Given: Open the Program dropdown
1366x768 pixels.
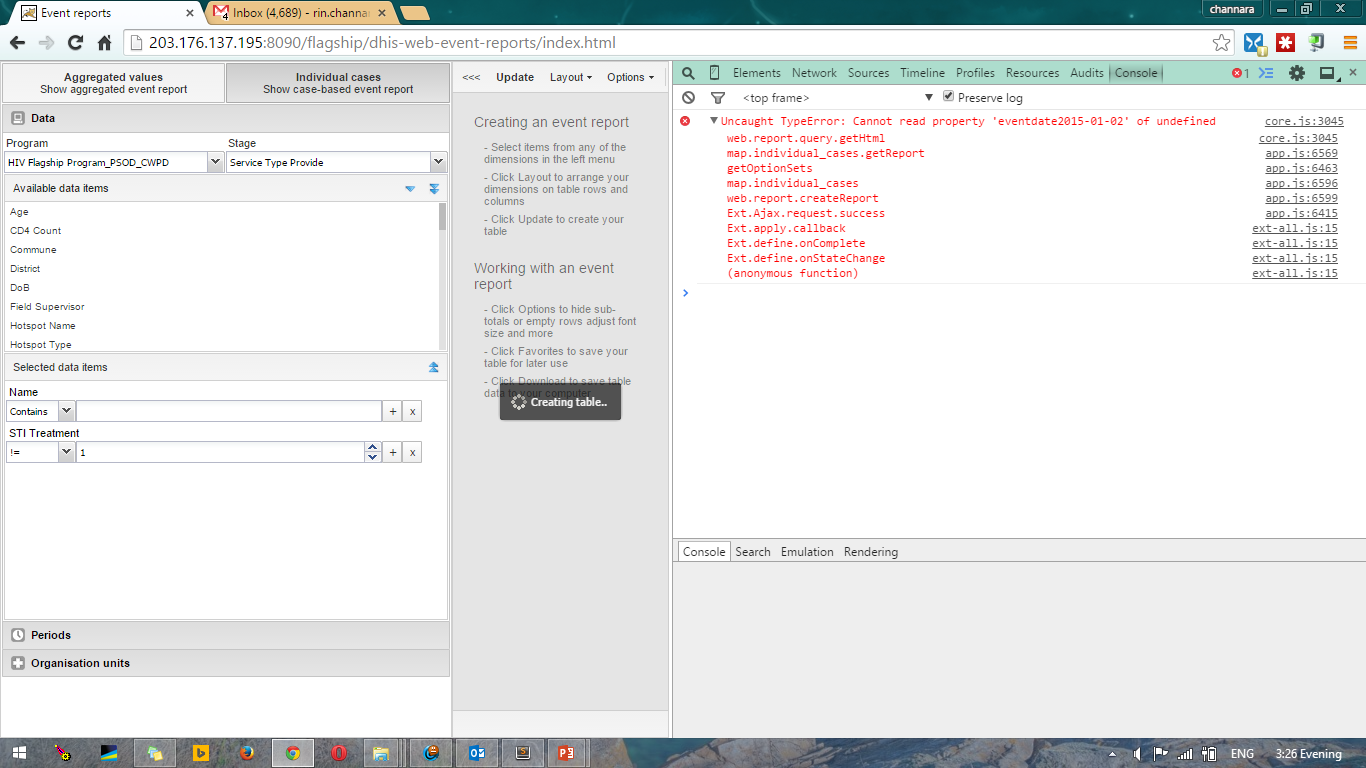Looking at the screenshot, I should point(215,162).
